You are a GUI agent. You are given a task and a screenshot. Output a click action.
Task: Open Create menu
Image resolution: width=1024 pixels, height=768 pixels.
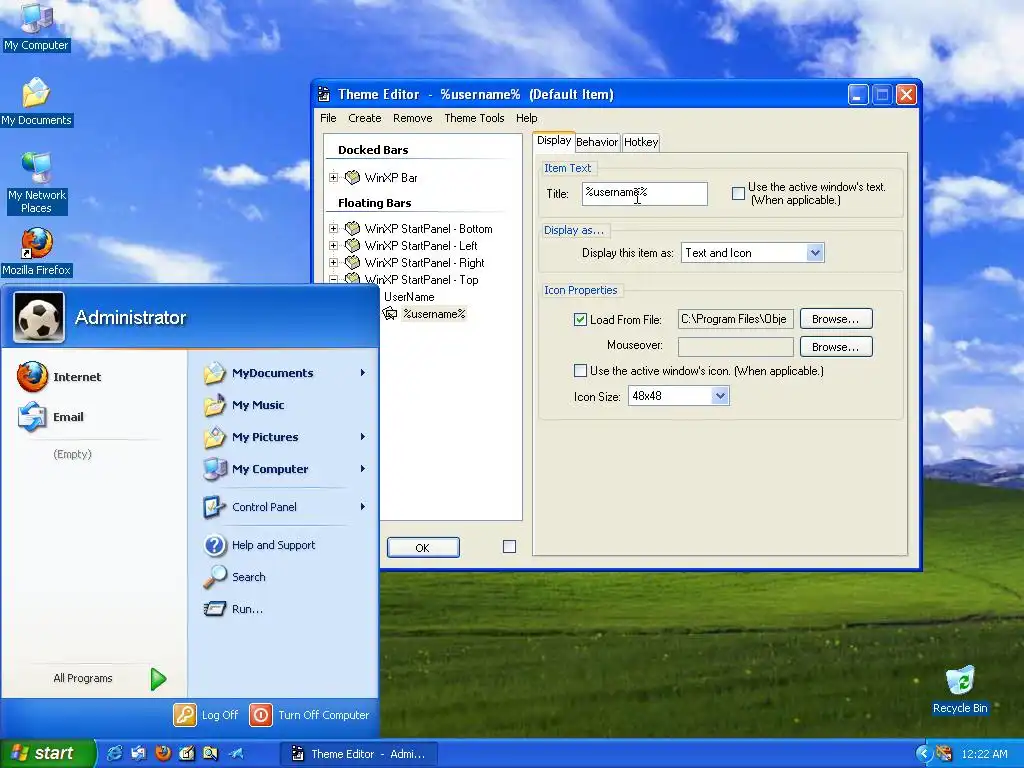(x=364, y=118)
